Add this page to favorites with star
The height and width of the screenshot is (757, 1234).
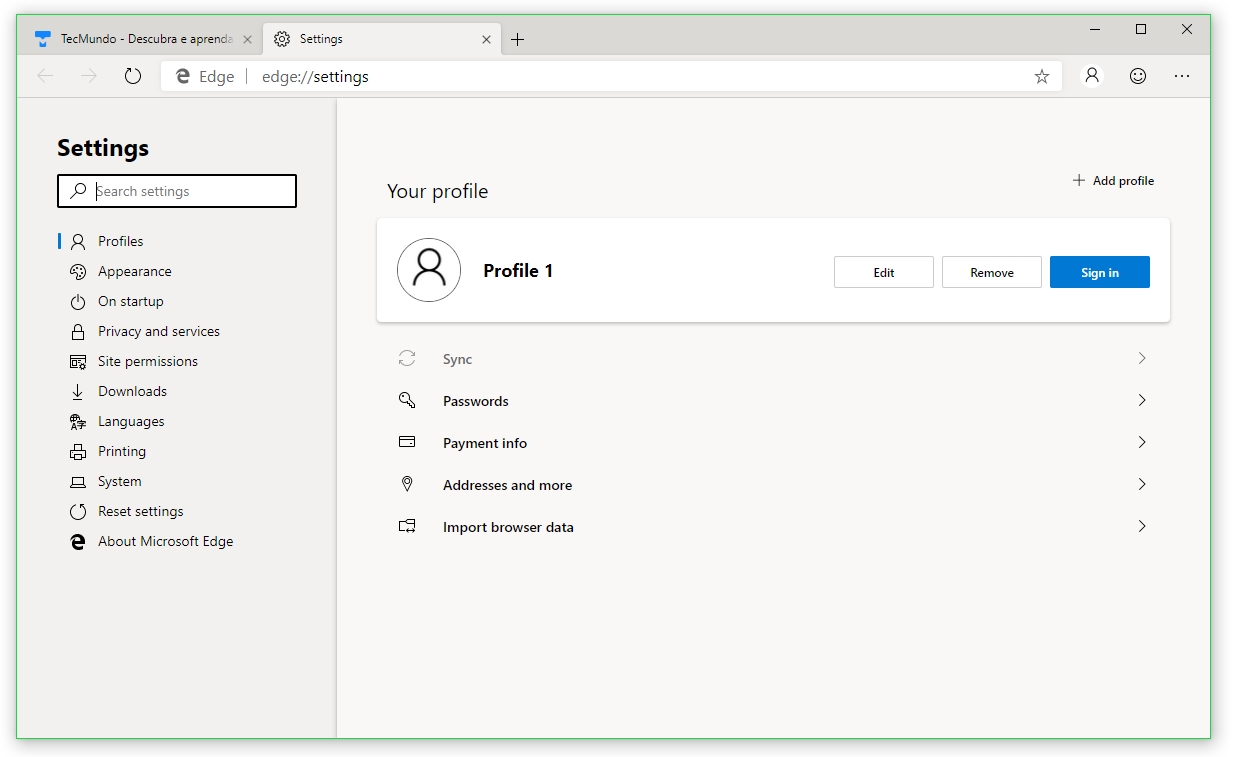(x=1042, y=77)
